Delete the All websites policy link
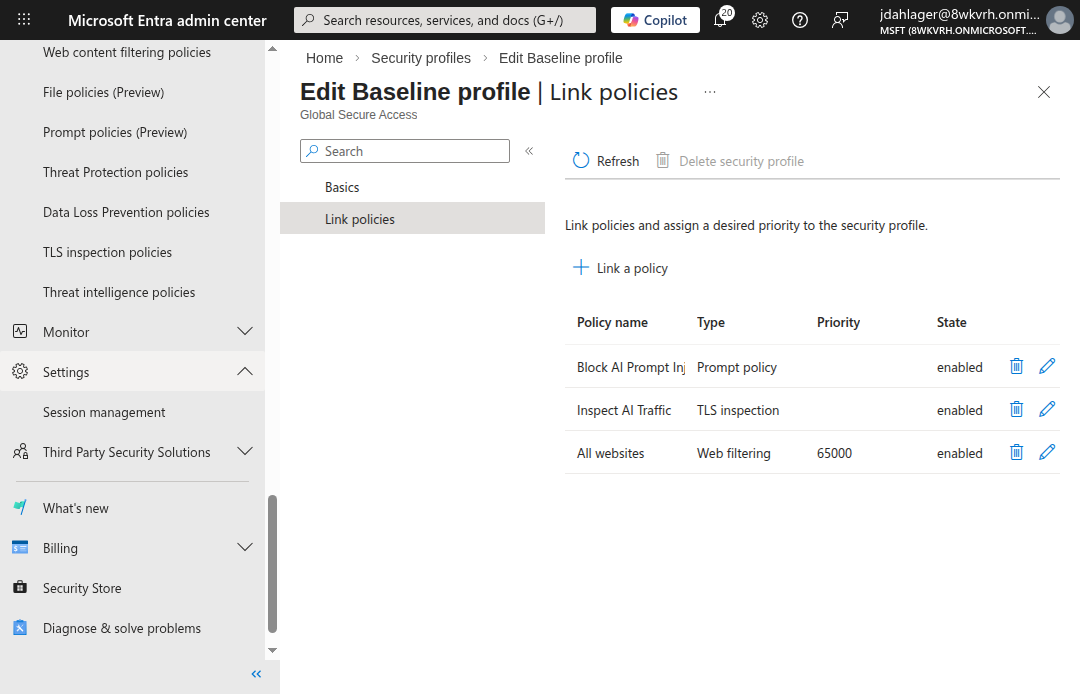This screenshot has width=1080, height=694. 1016,452
